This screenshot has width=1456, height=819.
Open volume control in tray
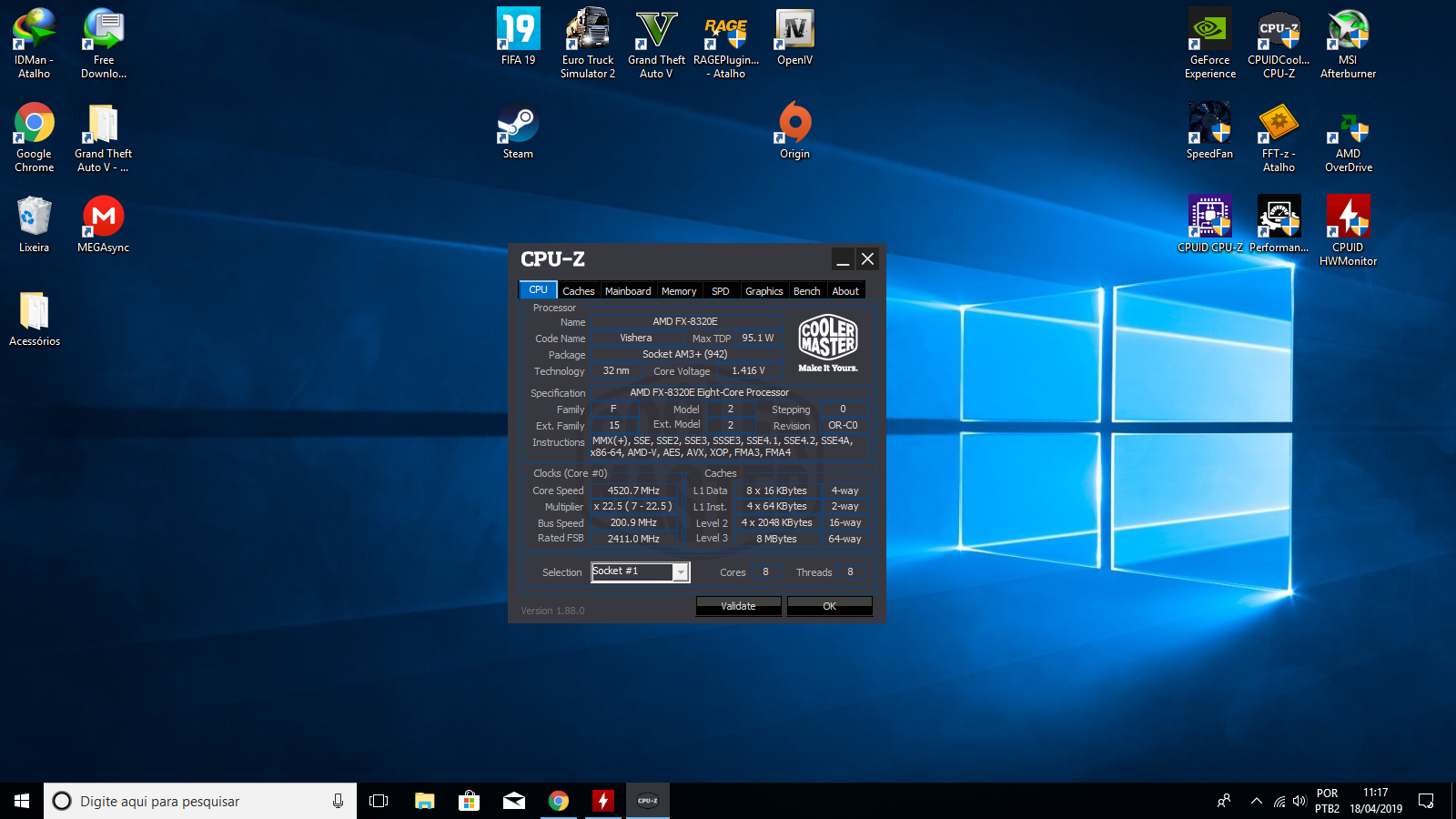[1299, 801]
